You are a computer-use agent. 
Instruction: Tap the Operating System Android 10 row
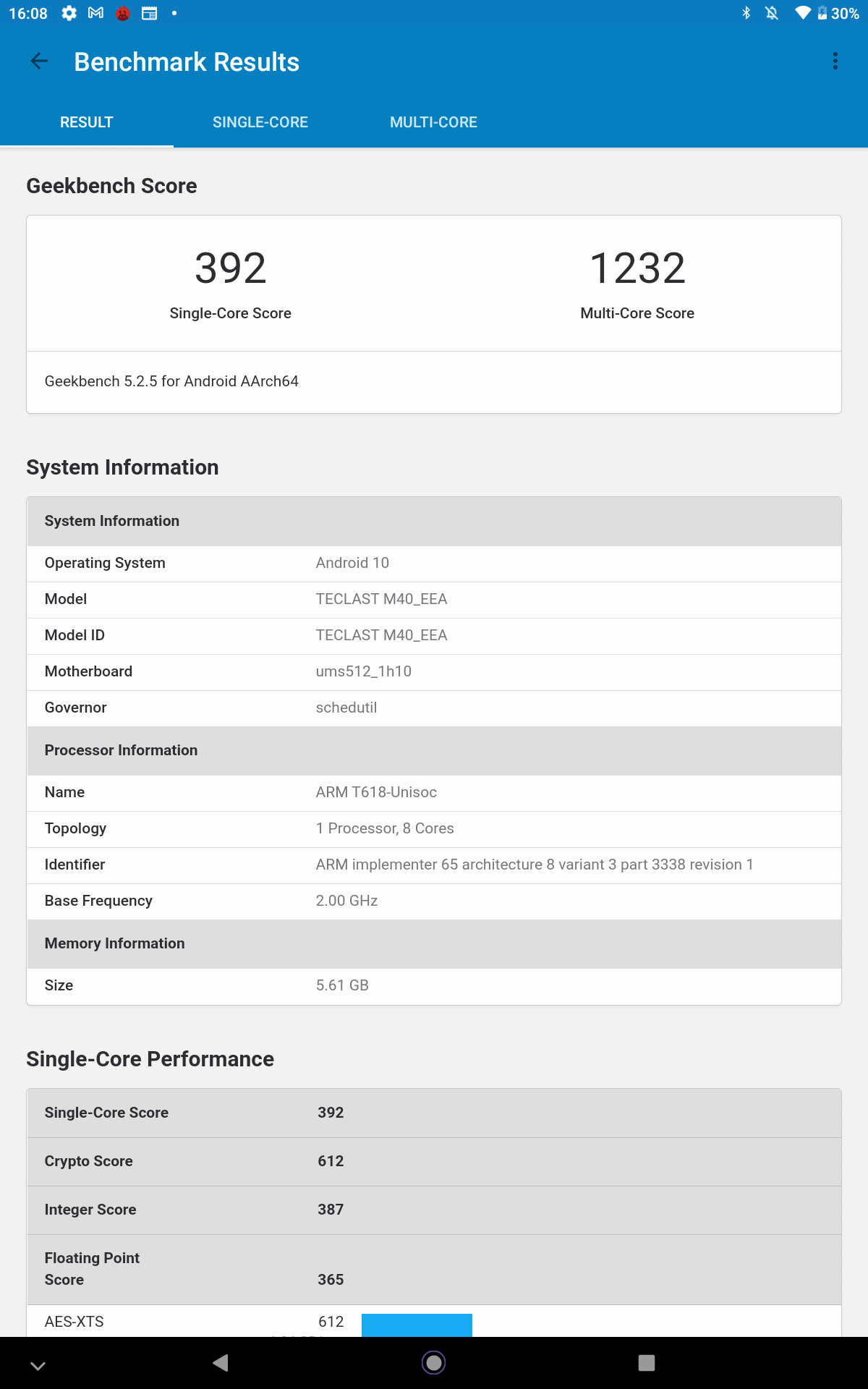pos(434,563)
